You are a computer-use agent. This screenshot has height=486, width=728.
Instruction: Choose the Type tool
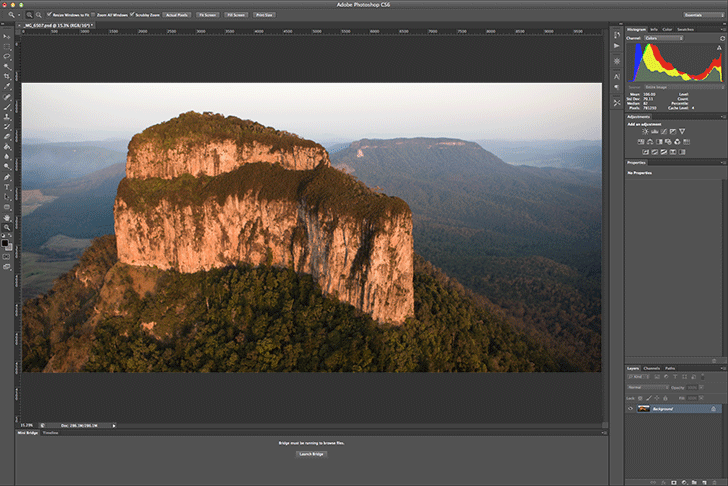tap(7, 187)
